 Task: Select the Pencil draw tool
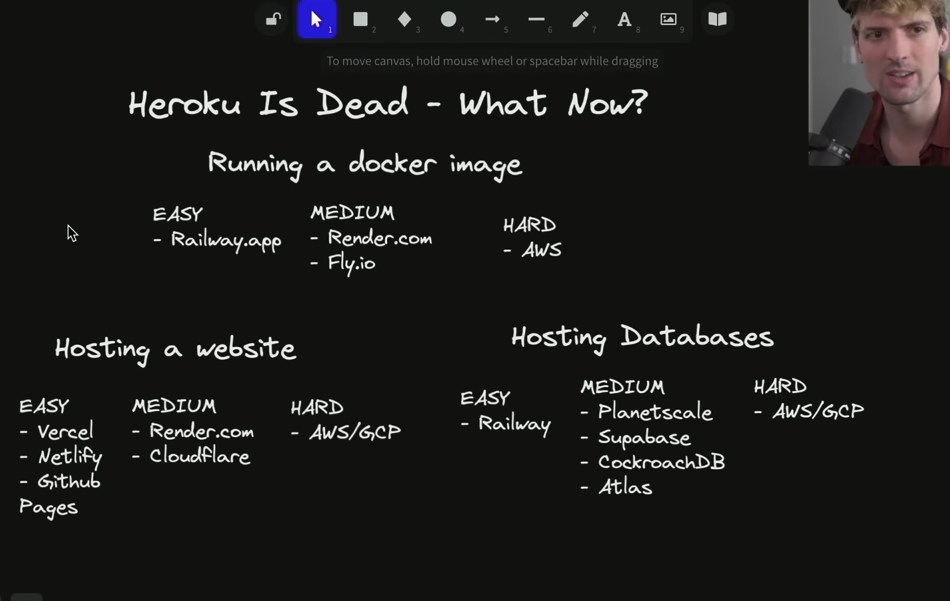point(580,19)
